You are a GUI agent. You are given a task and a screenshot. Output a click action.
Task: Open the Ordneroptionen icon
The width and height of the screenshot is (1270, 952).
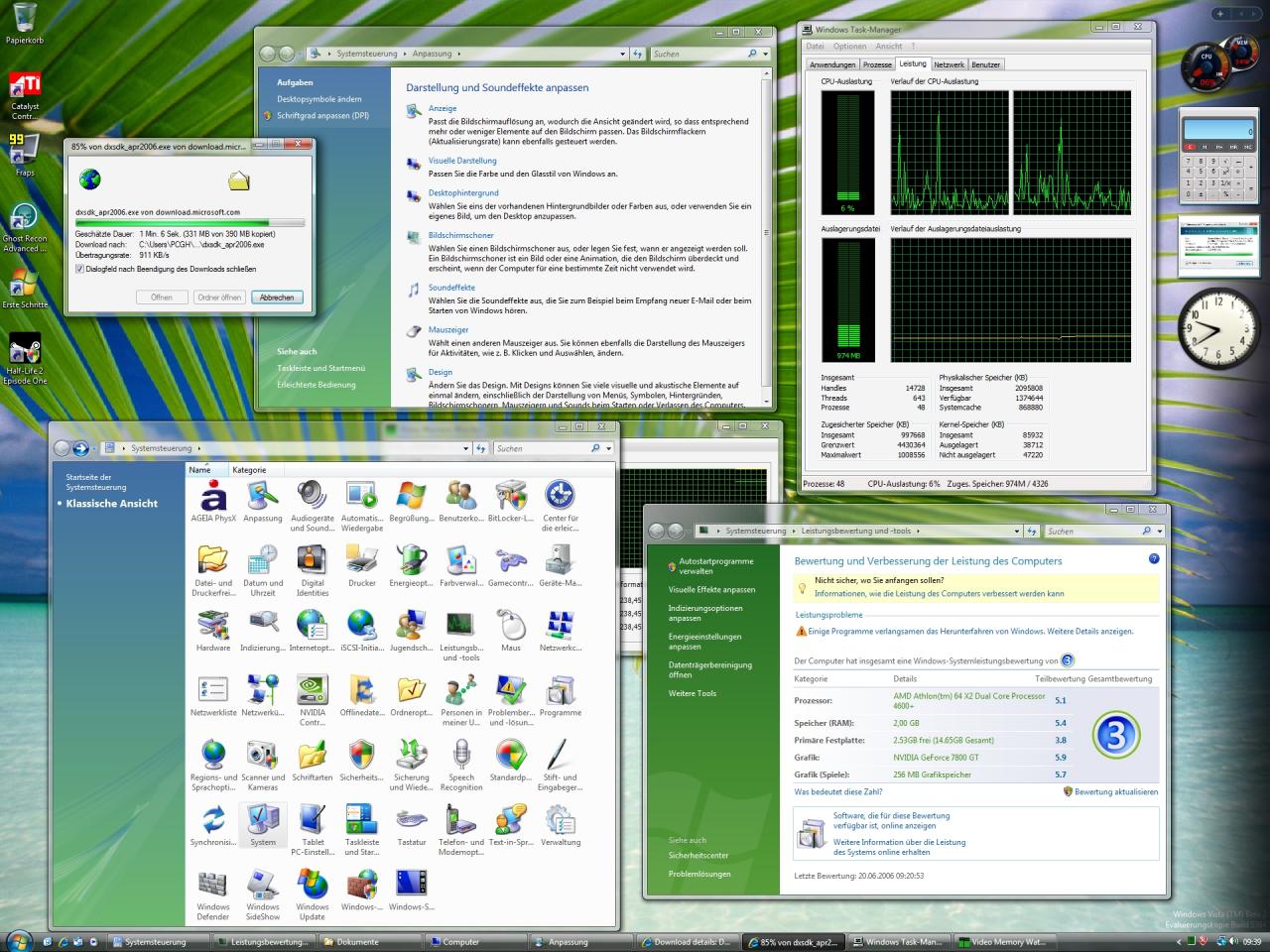tap(412, 696)
